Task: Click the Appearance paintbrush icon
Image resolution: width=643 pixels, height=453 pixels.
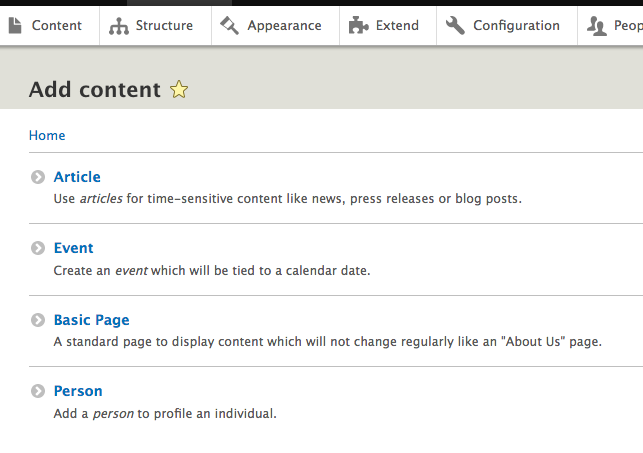Action: point(230,25)
